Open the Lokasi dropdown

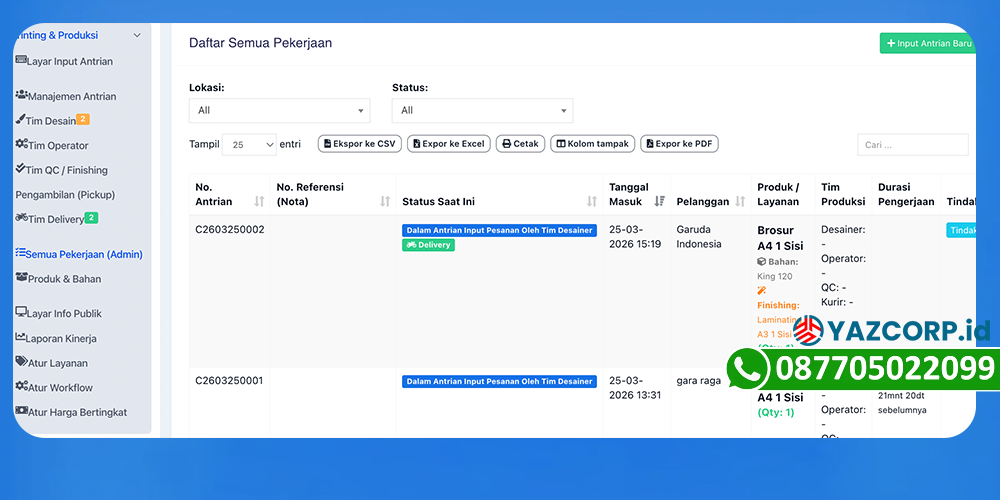click(x=279, y=110)
